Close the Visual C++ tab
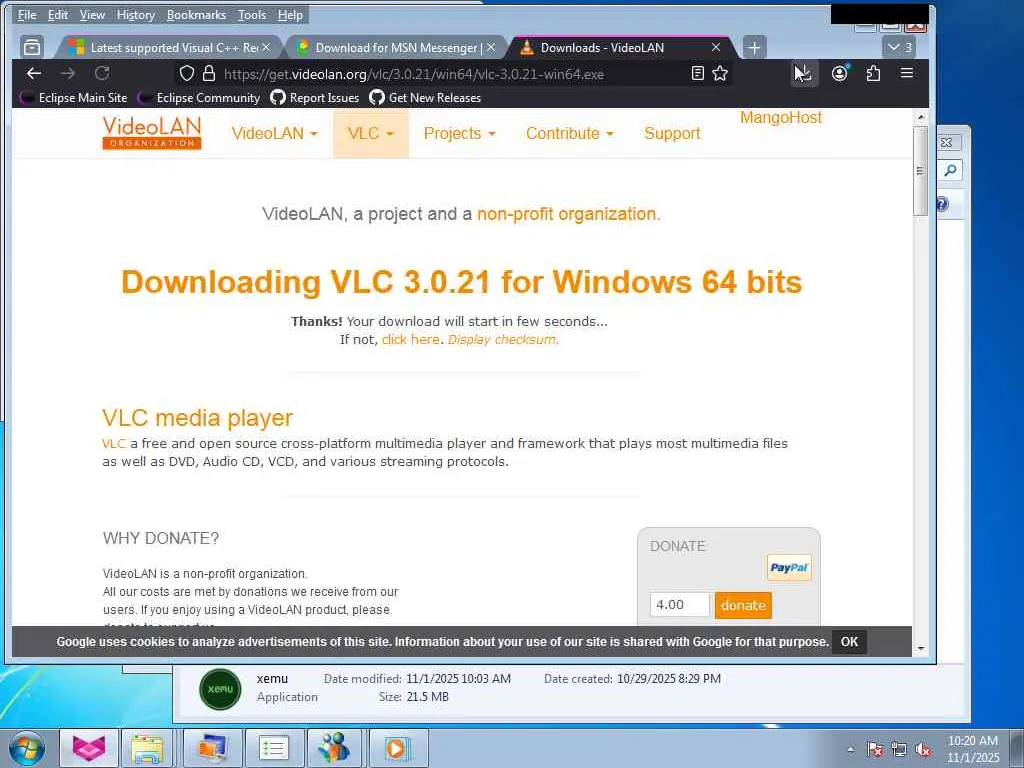This screenshot has width=1024, height=768. [x=266, y=47]
